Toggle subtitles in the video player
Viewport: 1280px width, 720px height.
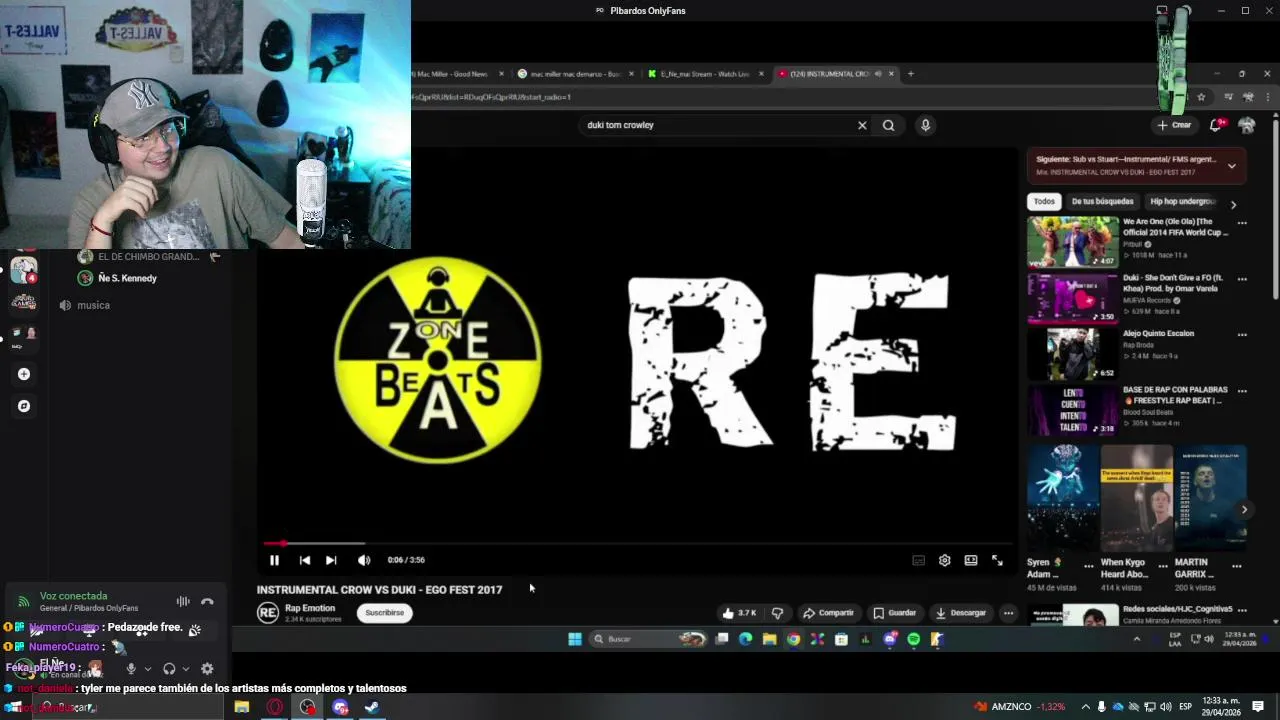918,561
